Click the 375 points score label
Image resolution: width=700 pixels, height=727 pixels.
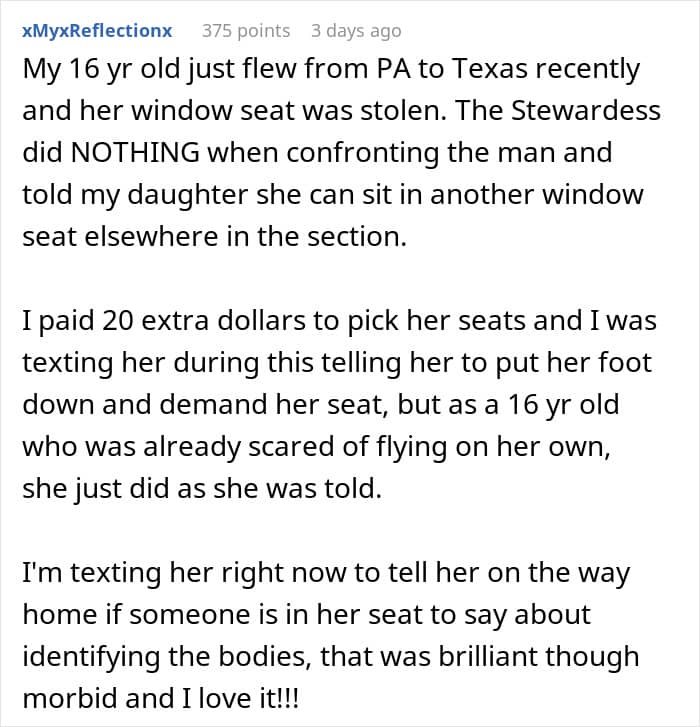point(246,31)
